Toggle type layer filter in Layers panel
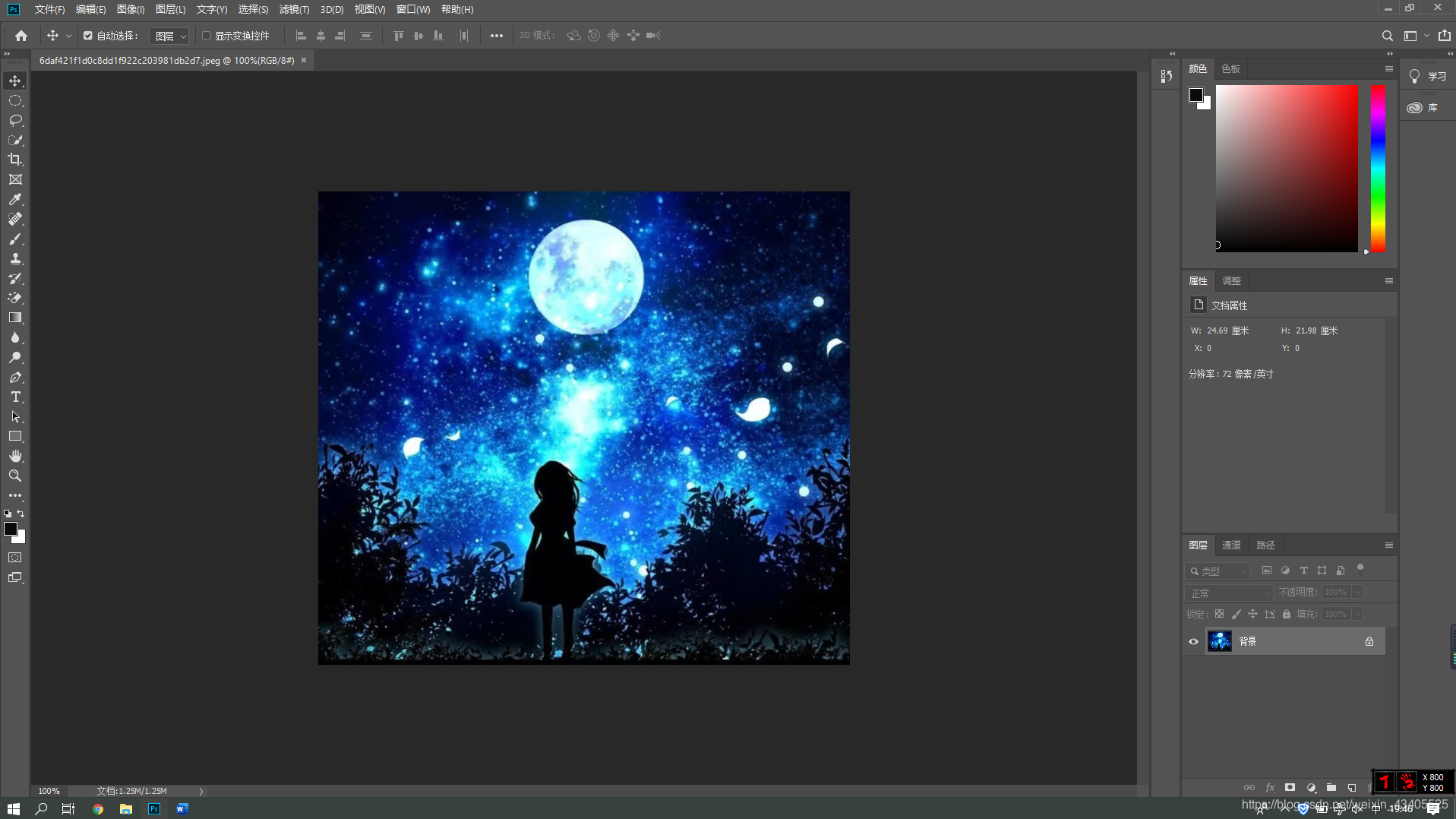1456x819 pixels. [1303, 571]
